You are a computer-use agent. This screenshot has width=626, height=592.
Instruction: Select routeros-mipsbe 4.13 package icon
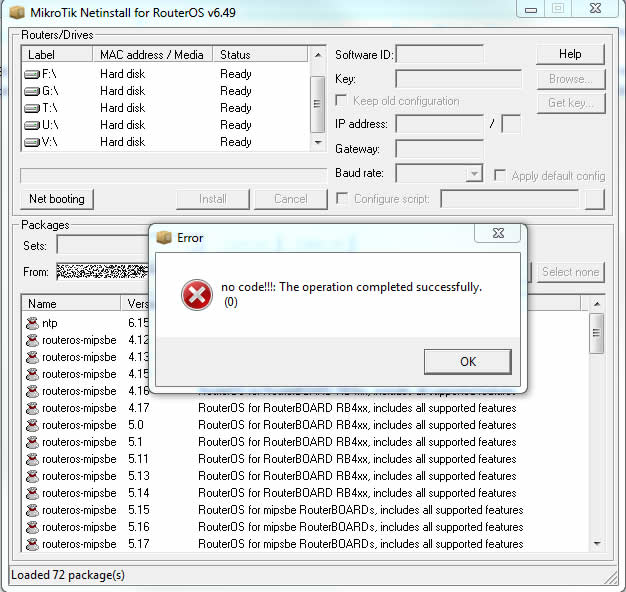32,357
